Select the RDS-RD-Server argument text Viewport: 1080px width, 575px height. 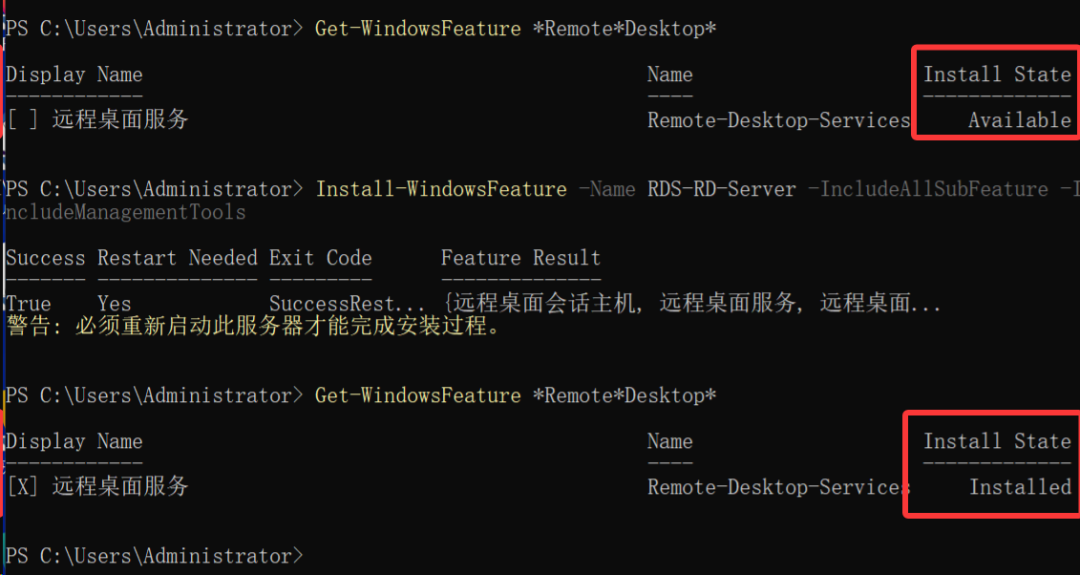click(722, 189)
